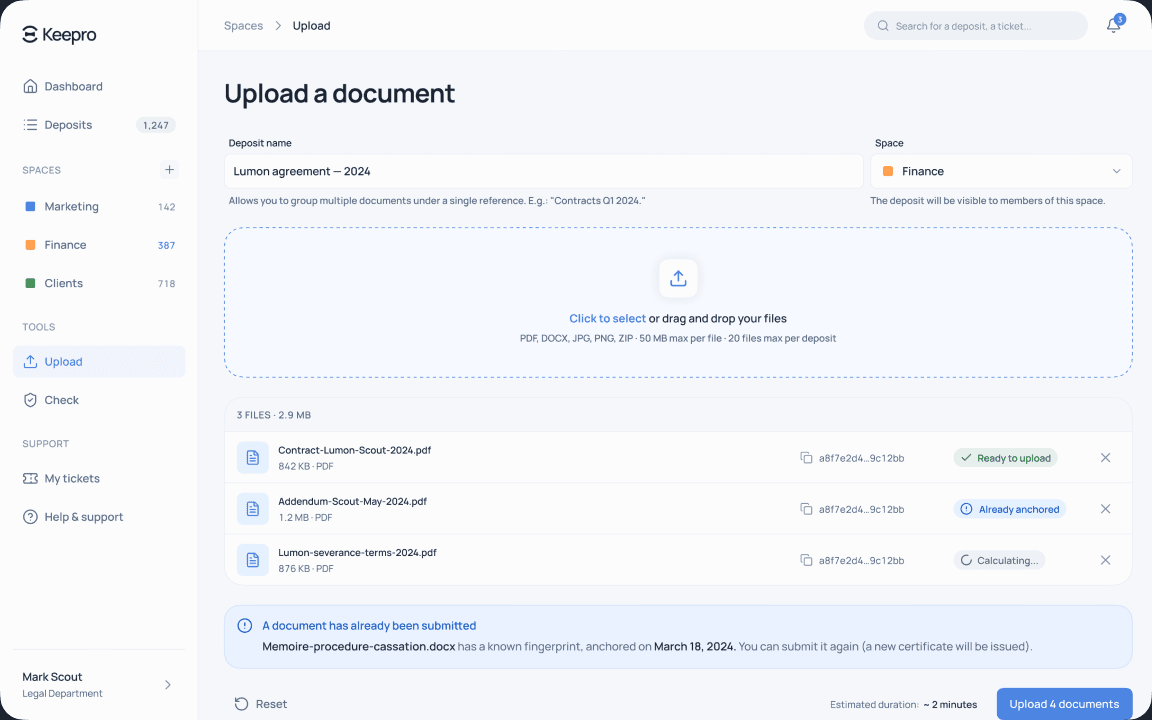Click the Reset circular arrow icon
Screen dimensions: 1152x720
tap(241, 704)
